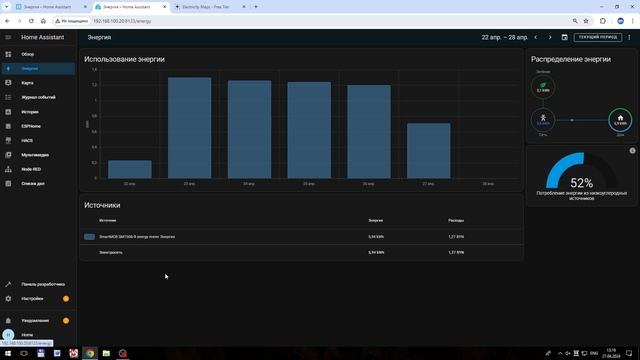This screenshot has height=360, width=640.
Task: Go to the previous period arrow
Action: [x=536, y=37]
